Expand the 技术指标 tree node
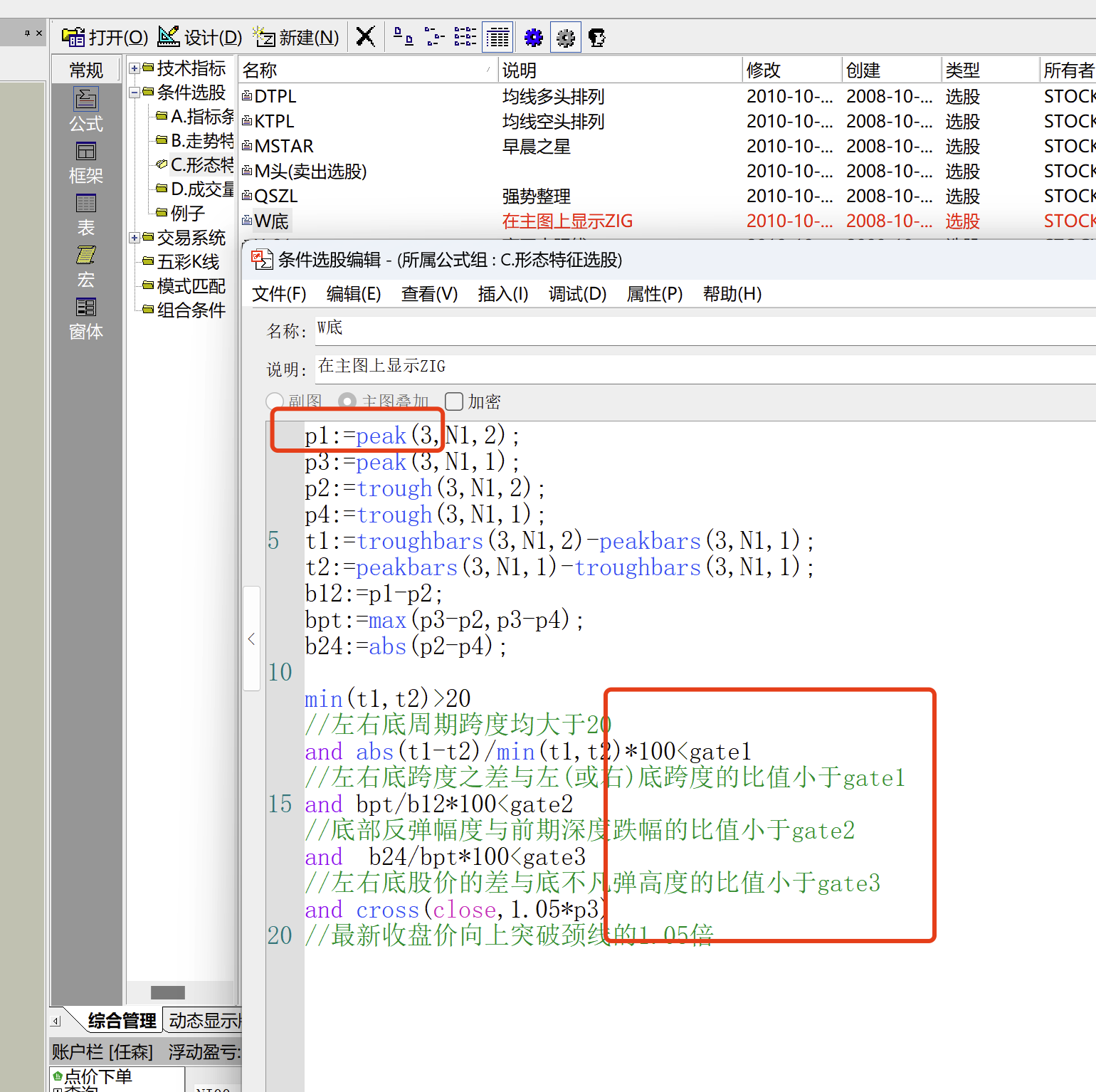The width and height of the screenshot is (1096, 1092). click(x=134, y=68)
